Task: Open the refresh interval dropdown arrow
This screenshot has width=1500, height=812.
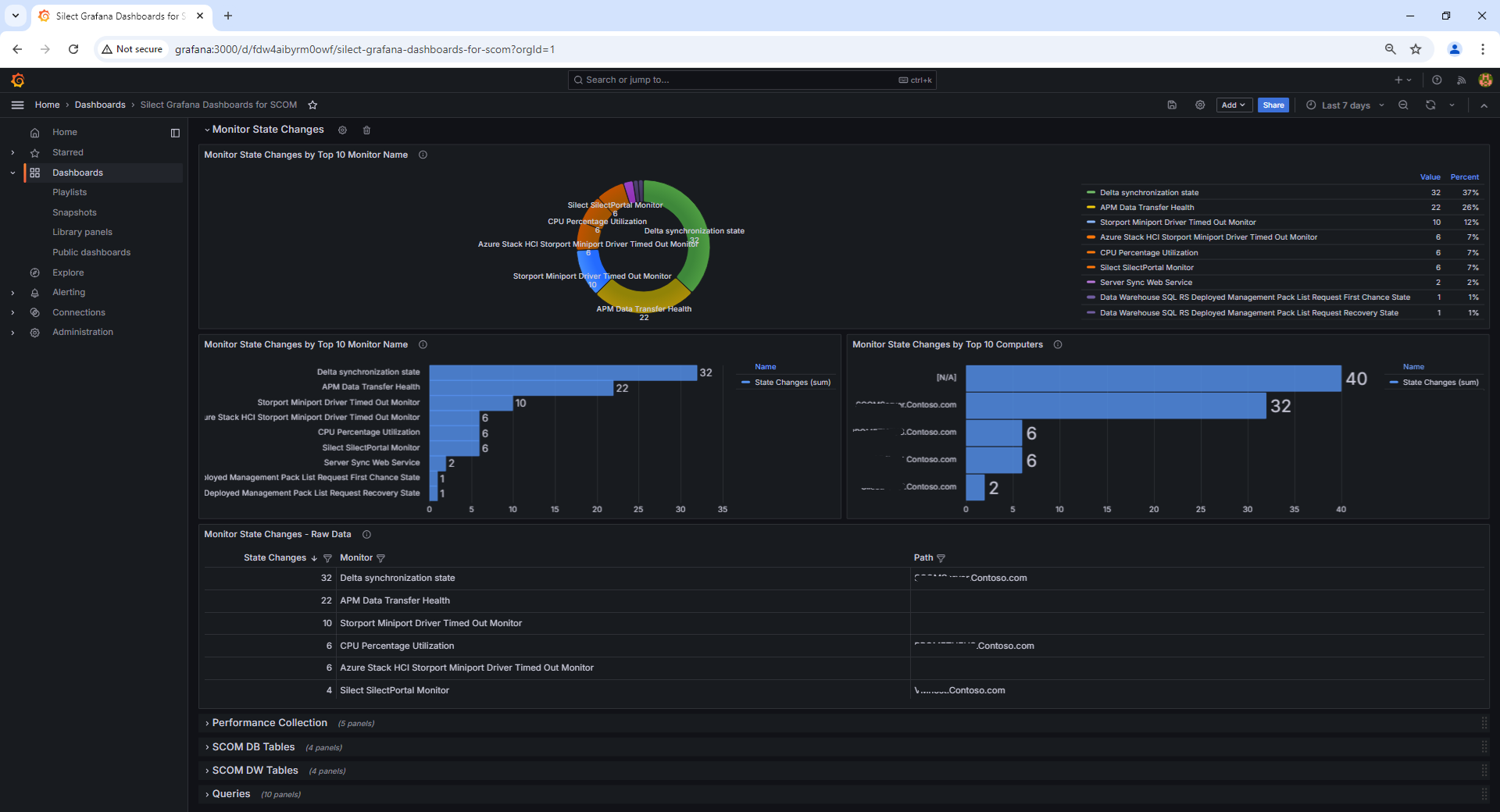Action: pyautogui.click(x=1452, y=105)
